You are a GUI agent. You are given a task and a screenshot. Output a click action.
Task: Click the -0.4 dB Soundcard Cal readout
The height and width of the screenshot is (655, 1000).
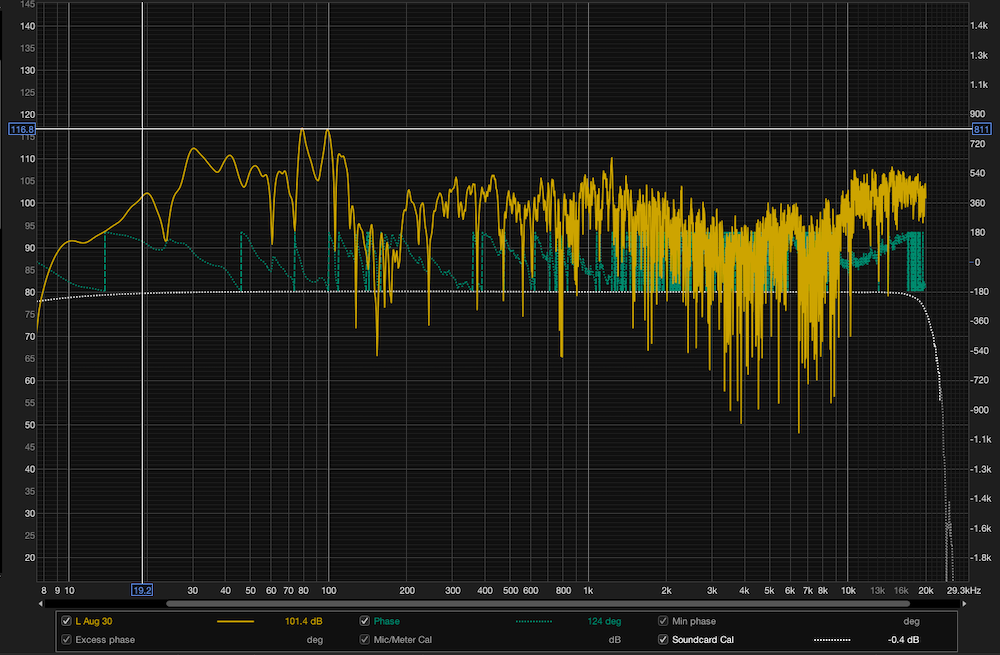click(903, 640)
